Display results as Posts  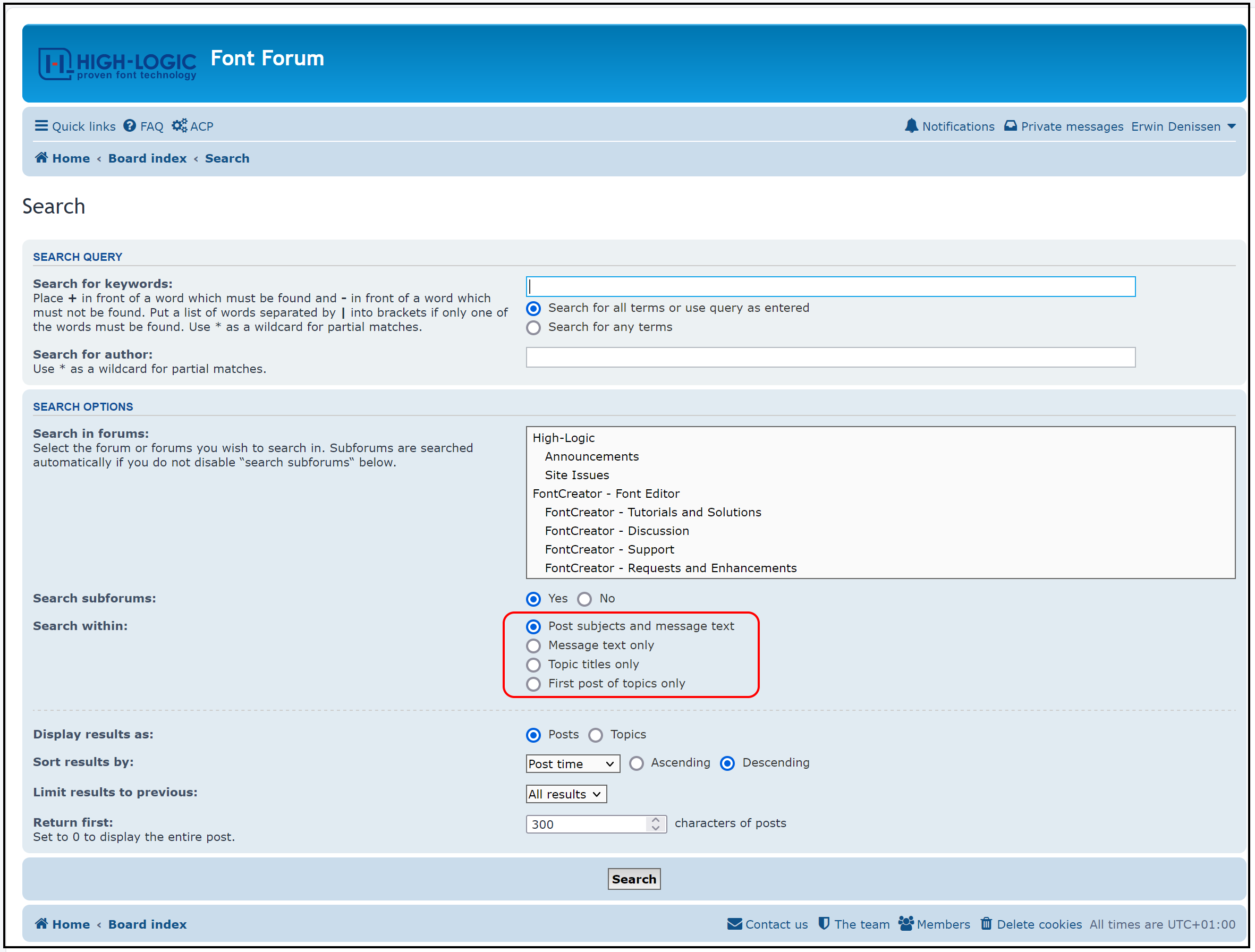click(533, 735)
